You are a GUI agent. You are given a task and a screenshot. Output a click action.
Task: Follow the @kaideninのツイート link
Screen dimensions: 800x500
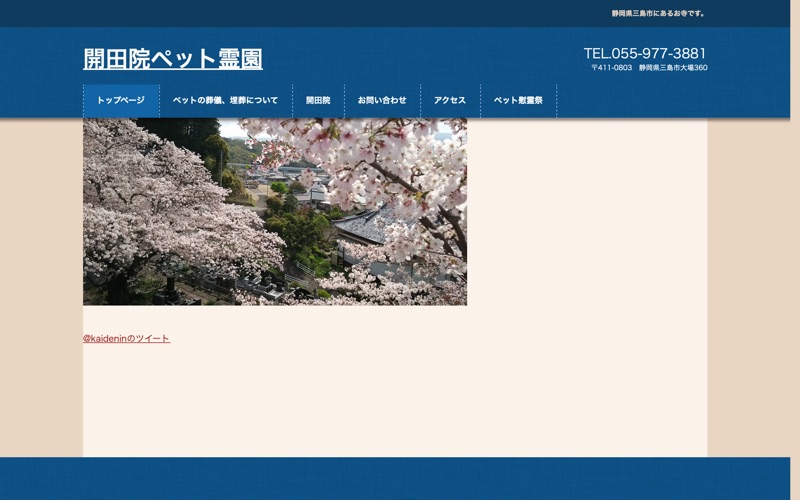[127, 338]
